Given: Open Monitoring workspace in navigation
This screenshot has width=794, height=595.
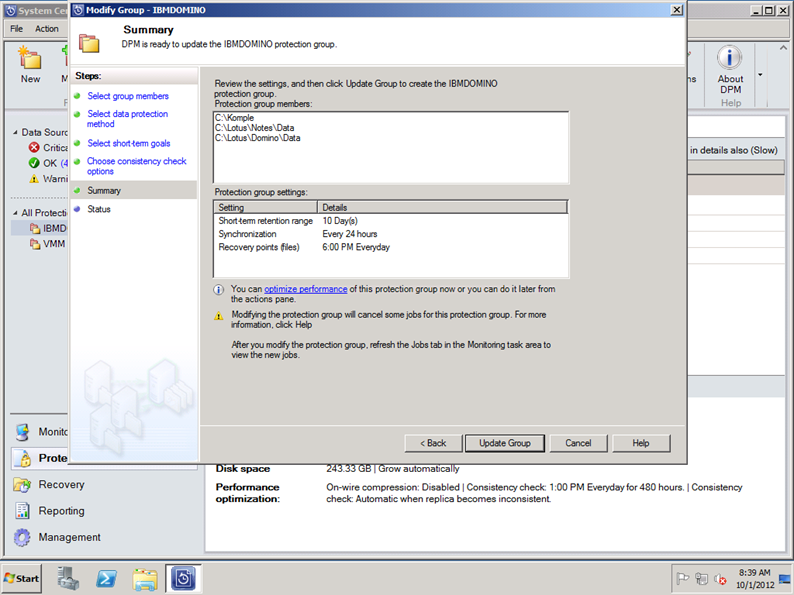Looking at the screenshot, I should pos(41,432).
